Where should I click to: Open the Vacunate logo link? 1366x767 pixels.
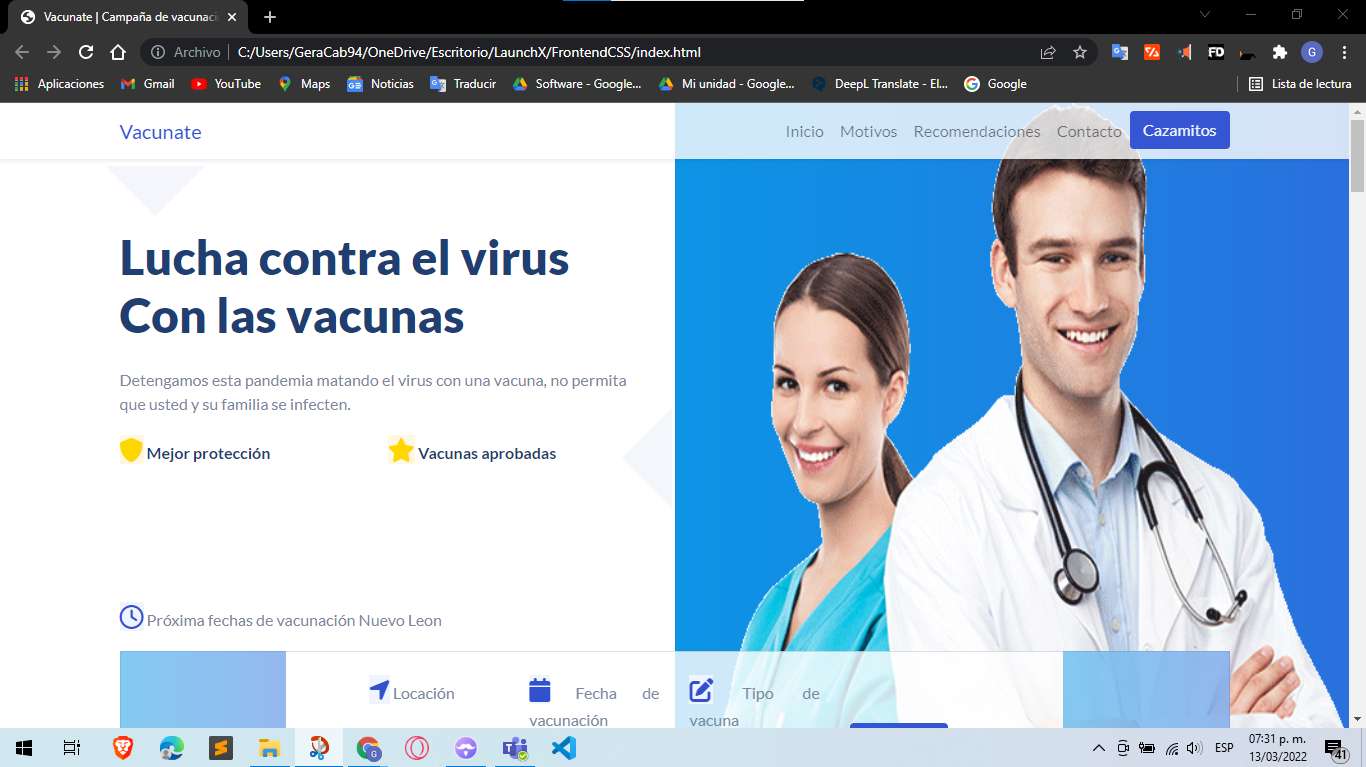click(x=160, y=131)
